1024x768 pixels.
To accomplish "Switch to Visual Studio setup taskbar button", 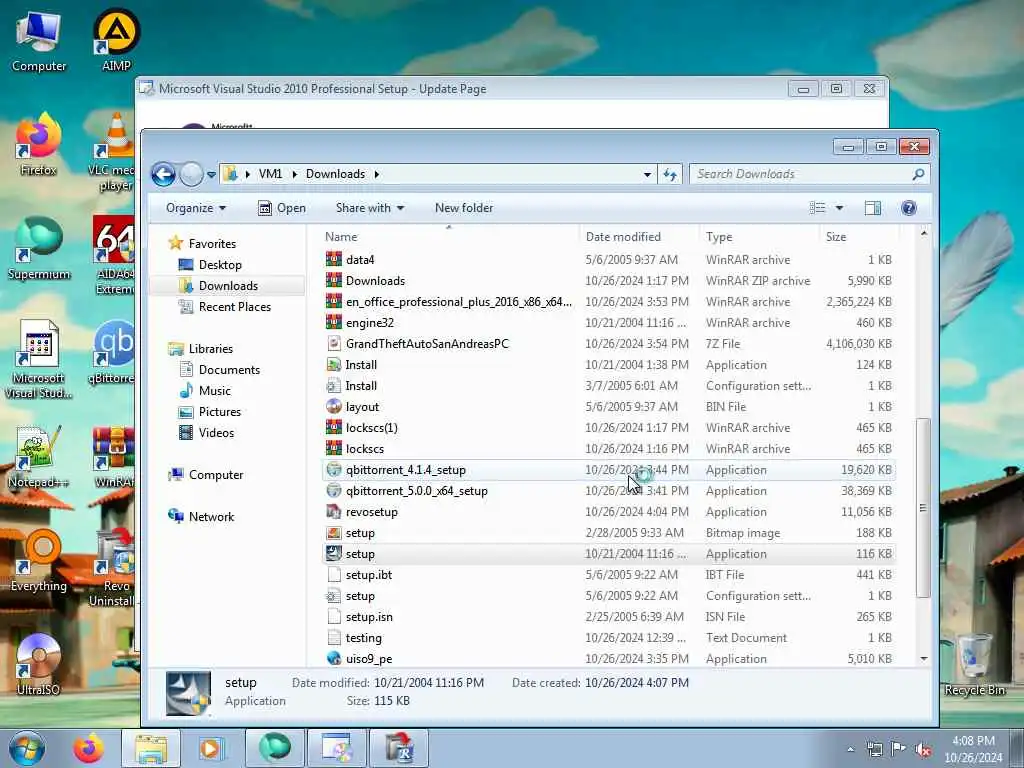I will (x=337, y=748).
